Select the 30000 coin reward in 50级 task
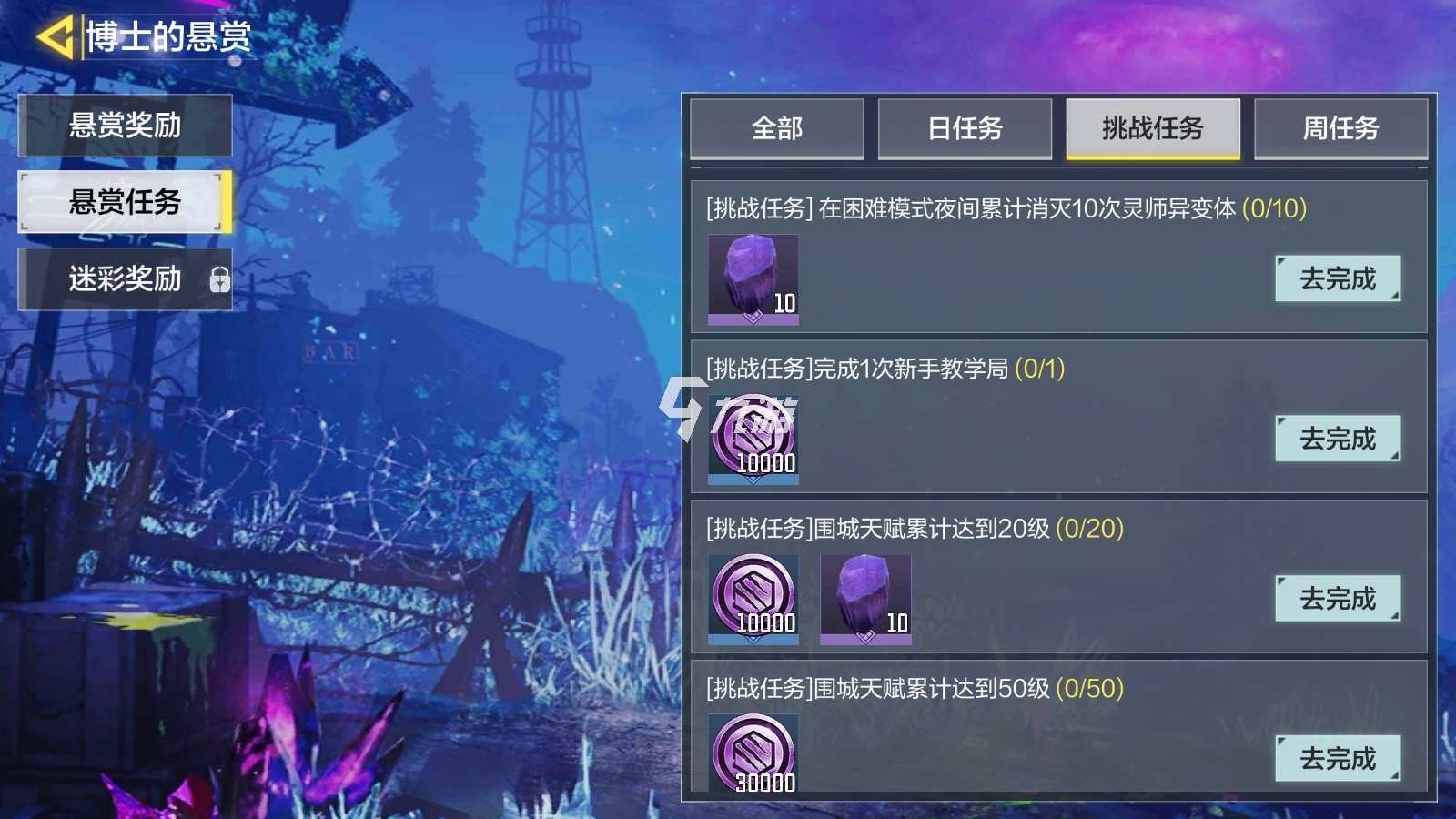The height and width of the screenshot is (819, 1456). pos(753,753)
